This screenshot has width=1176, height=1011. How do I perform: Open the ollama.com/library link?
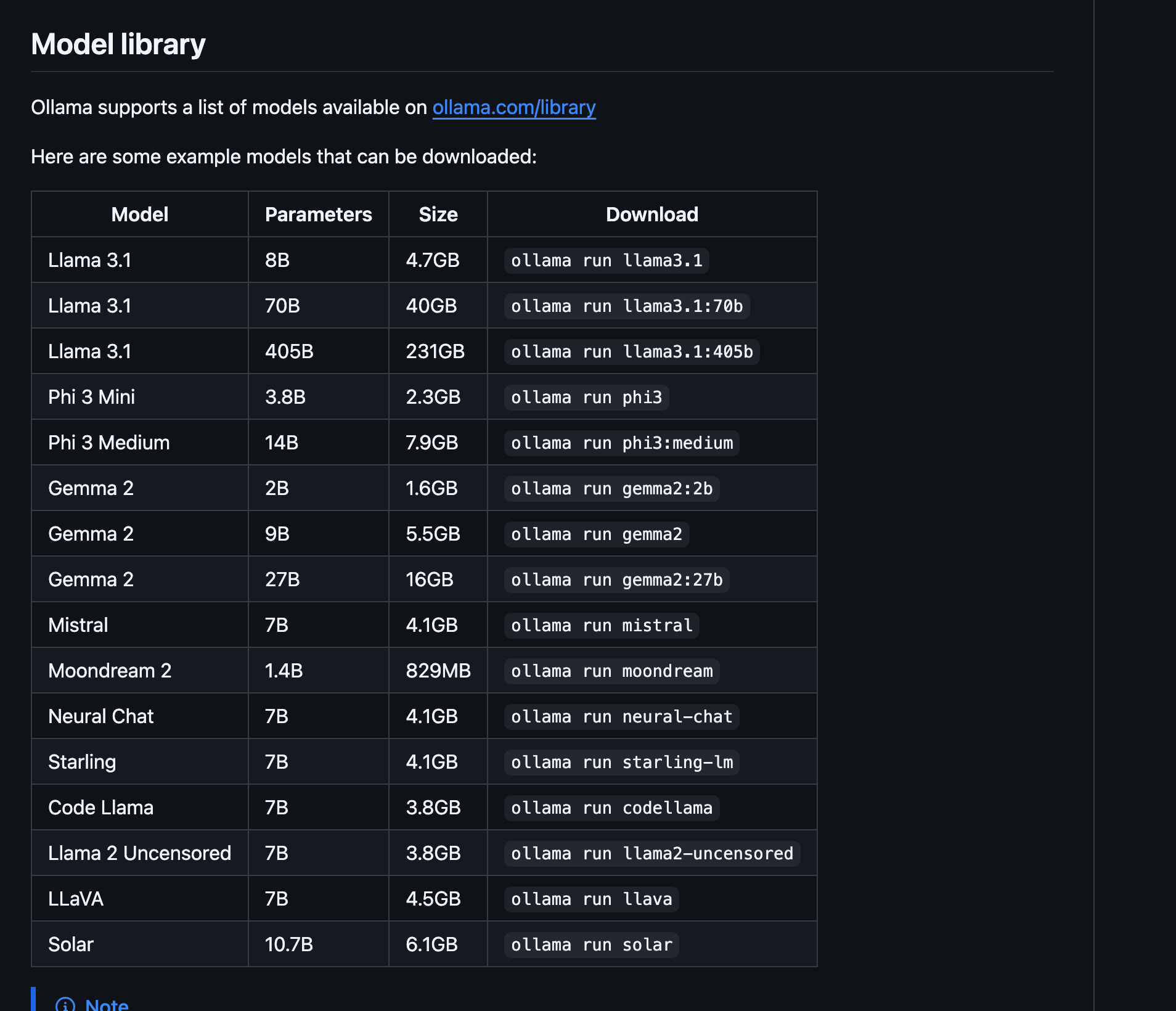point(514,107)
